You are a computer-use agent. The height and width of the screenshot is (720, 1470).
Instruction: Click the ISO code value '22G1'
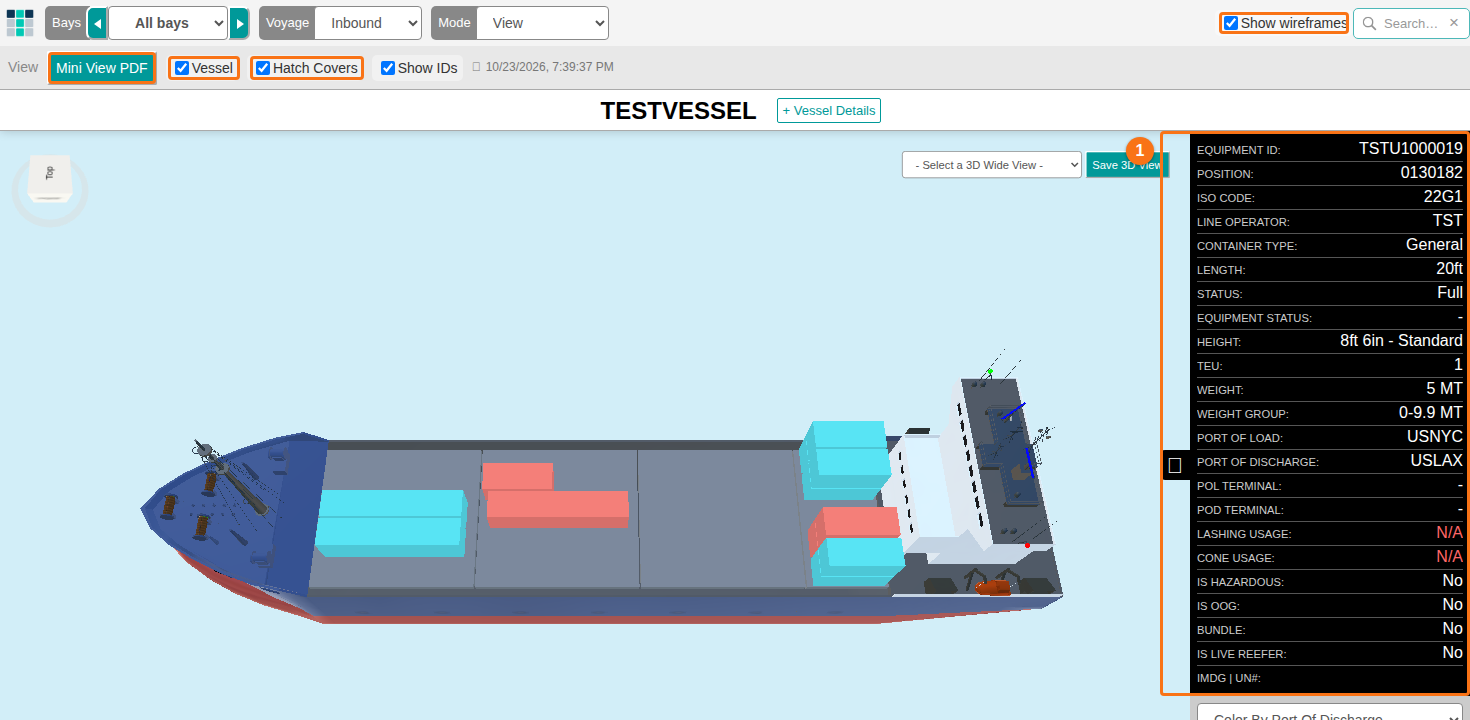coord(1443,197)
